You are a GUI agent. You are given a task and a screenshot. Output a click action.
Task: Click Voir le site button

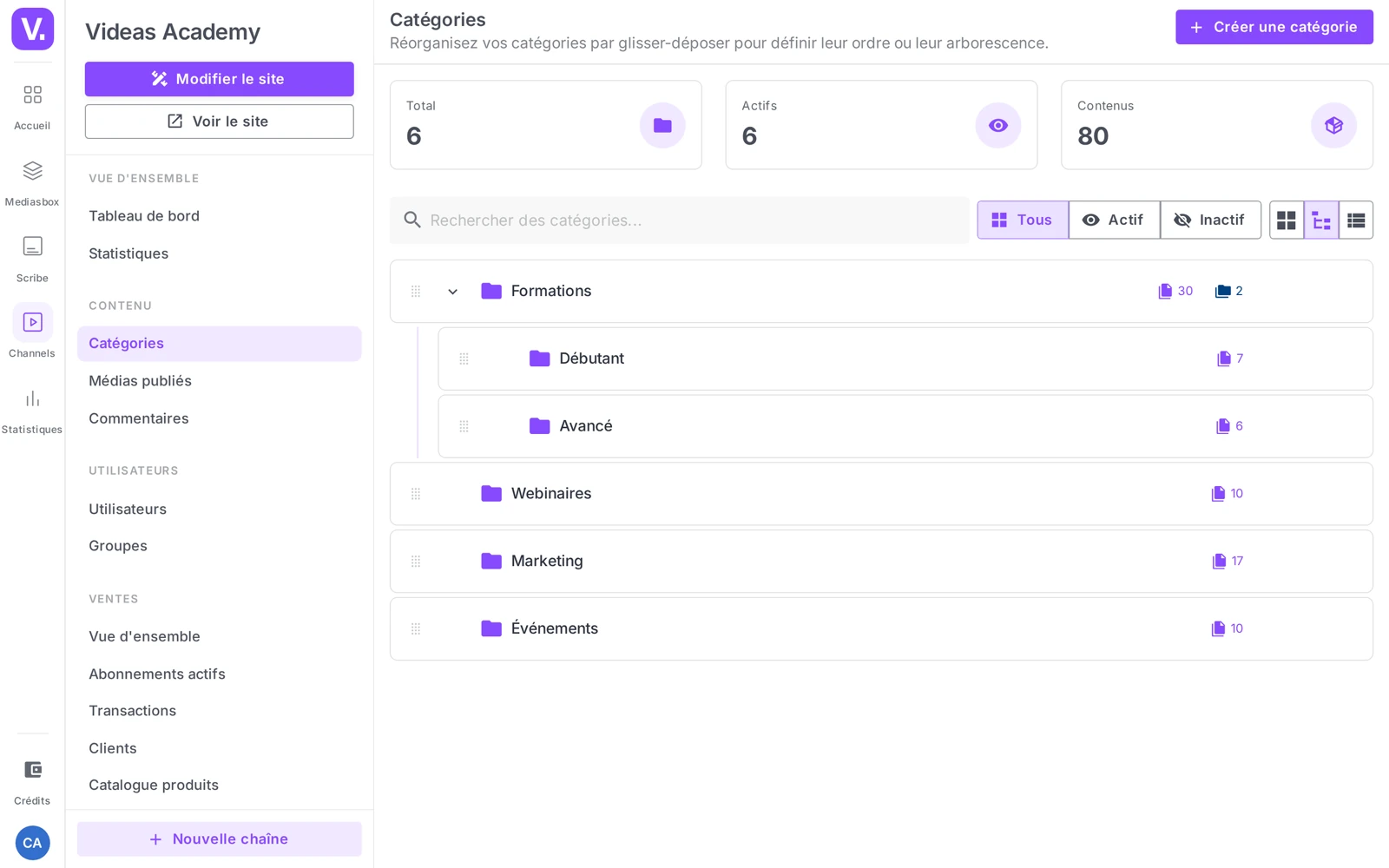click(x=219, y=122)
